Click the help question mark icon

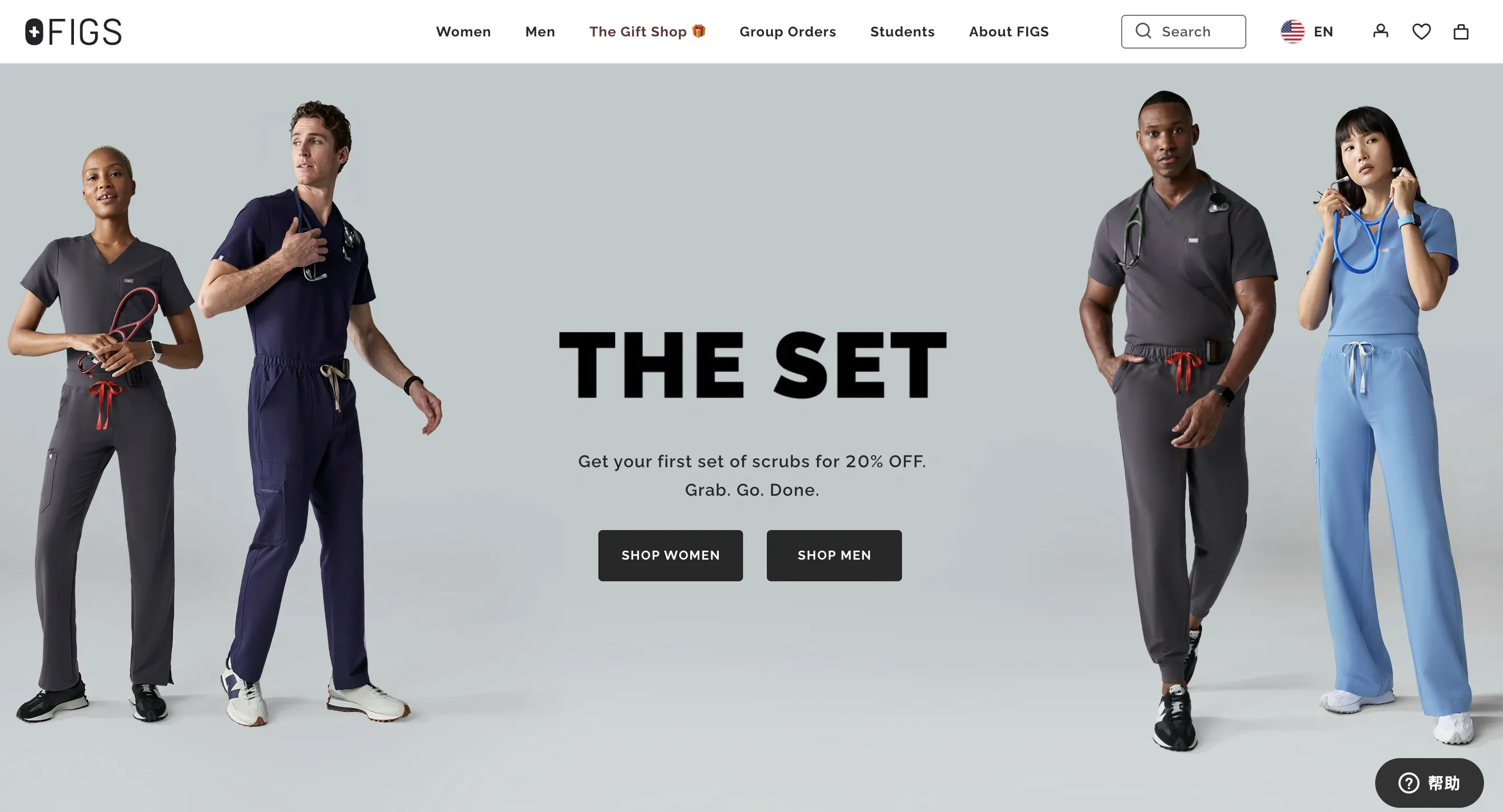1408,783
